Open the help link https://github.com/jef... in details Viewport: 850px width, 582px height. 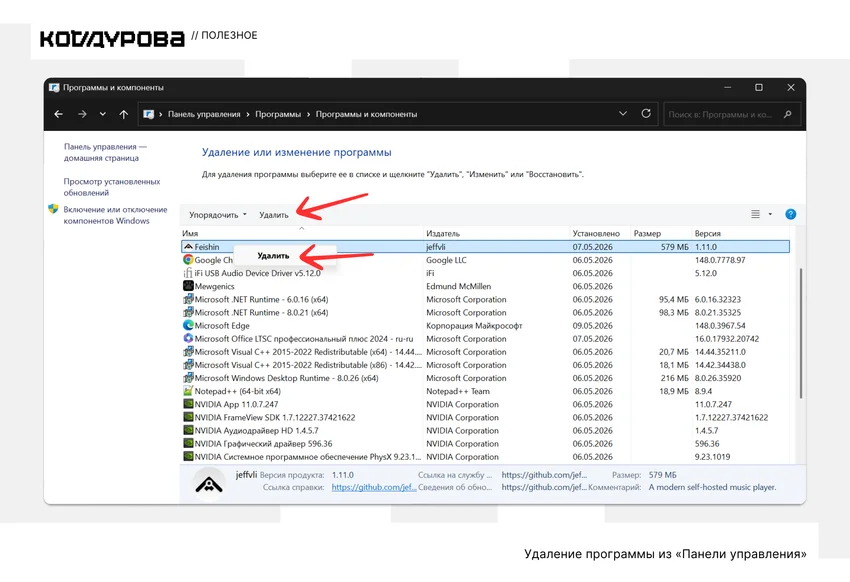[x=374, y=487]
